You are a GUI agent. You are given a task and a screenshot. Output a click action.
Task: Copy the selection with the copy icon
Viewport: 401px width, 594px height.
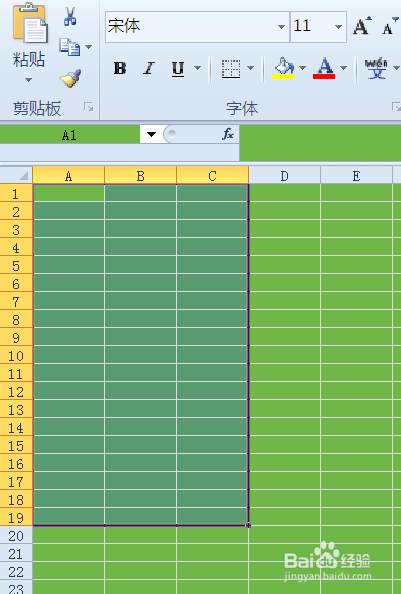point(69,47)
